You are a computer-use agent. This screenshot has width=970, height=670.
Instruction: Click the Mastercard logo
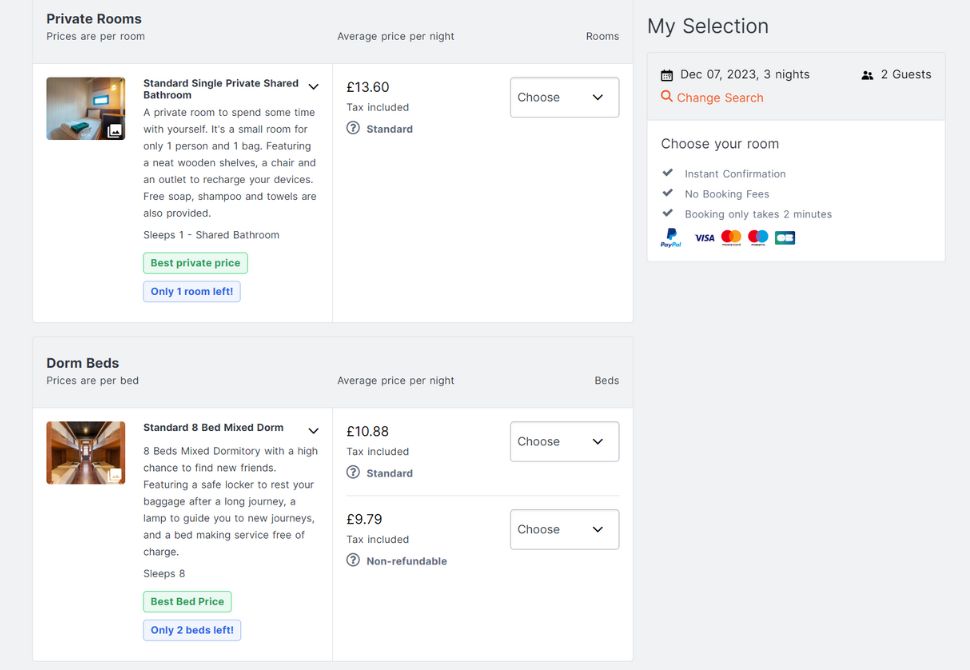[731, 238]
